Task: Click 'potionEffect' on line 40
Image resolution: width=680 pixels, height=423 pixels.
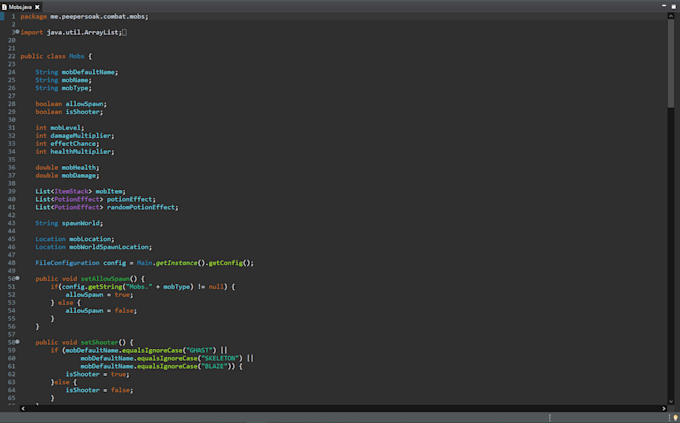Action: click(129, 199)
